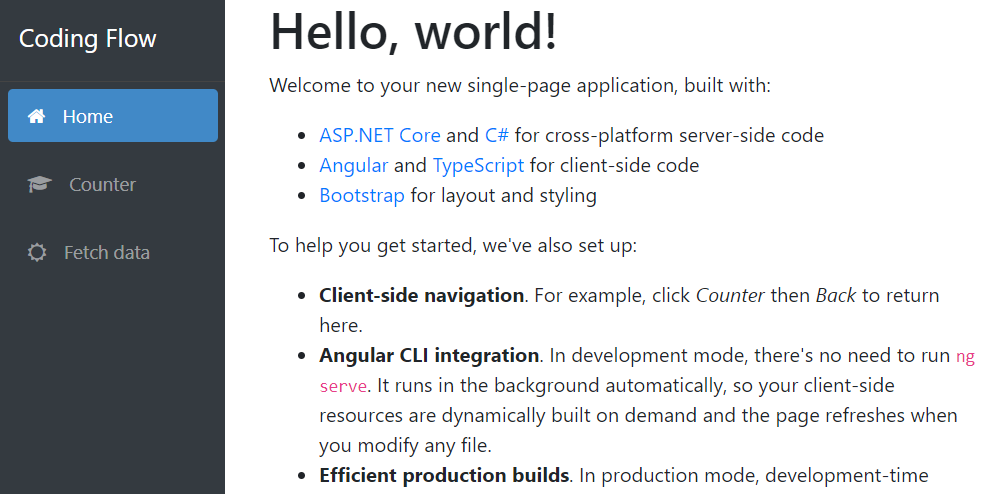The image size is (1000, 494).
Task: Click the bold Efficient production builds text
Action: click(444, 475)
